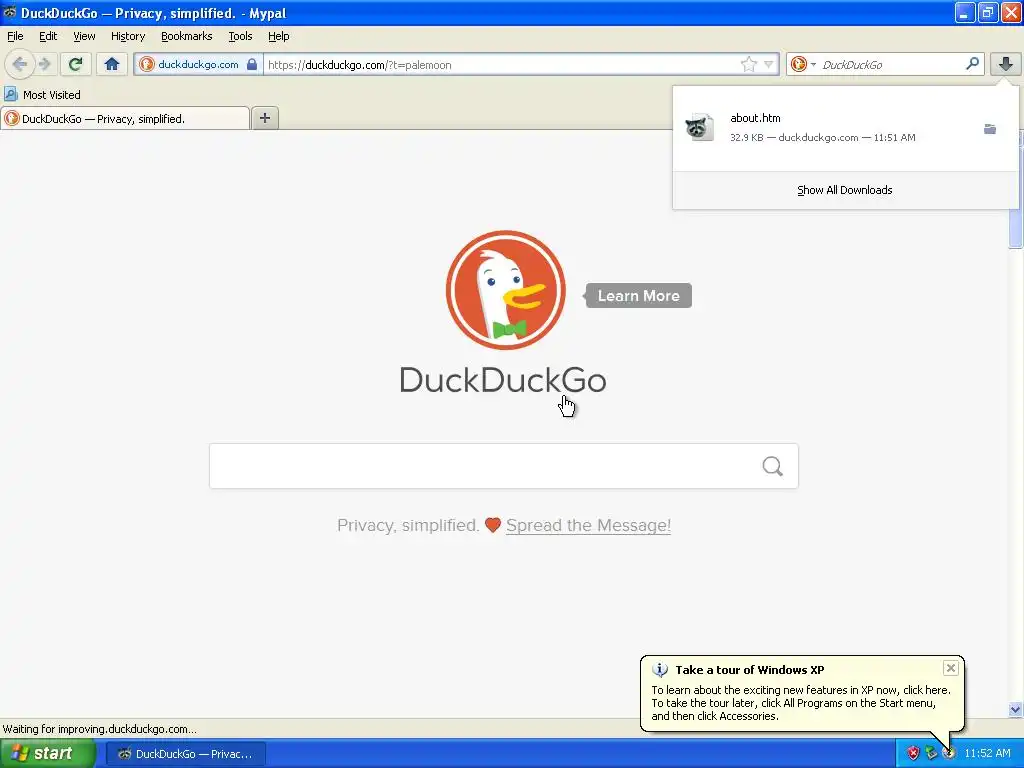This screenshot has width=1024, height=768.
Task: Click the red security shield tray icon
Action: click(x=913, y=754)
